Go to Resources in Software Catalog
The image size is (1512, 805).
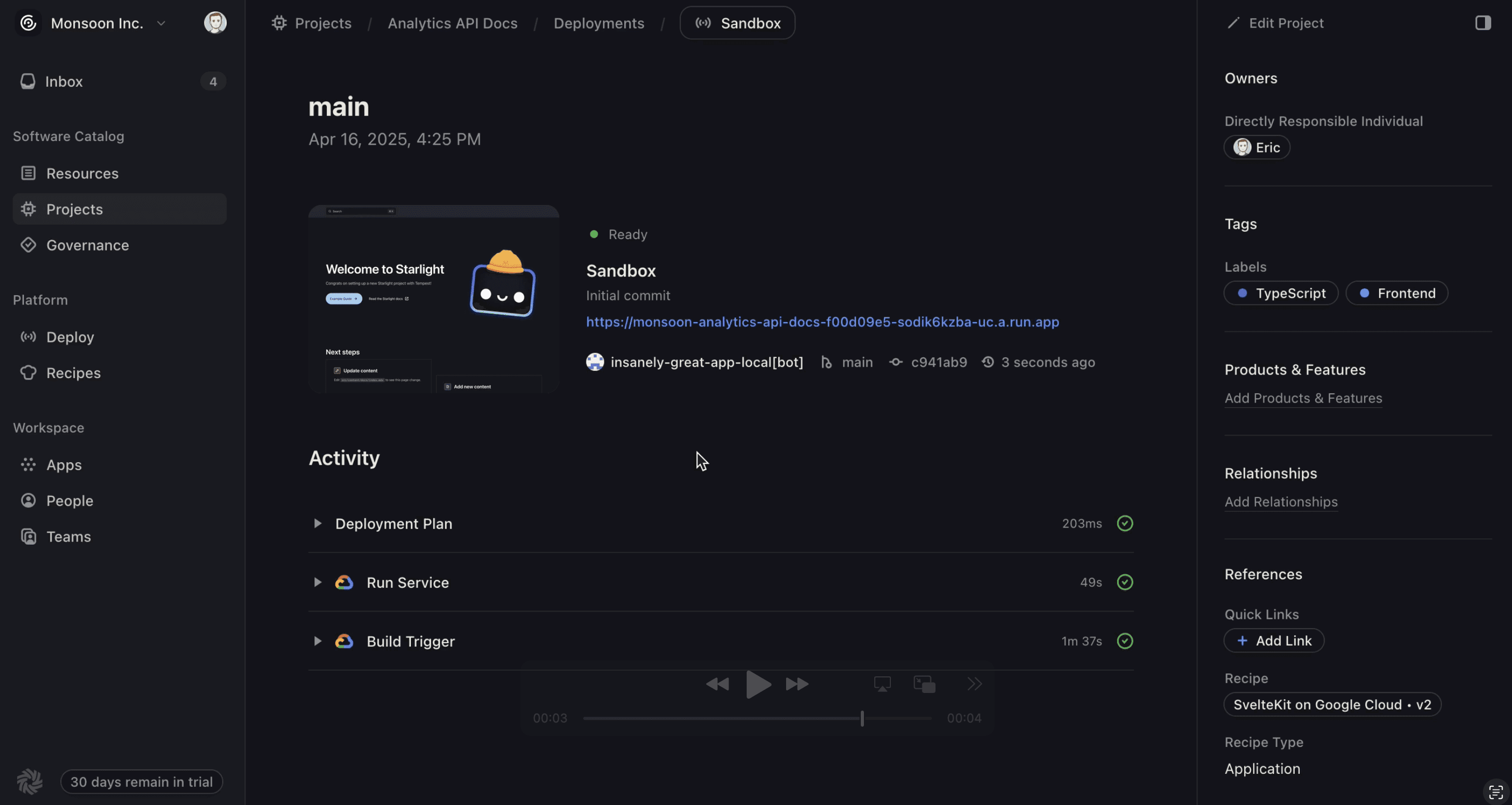[120, 173]
